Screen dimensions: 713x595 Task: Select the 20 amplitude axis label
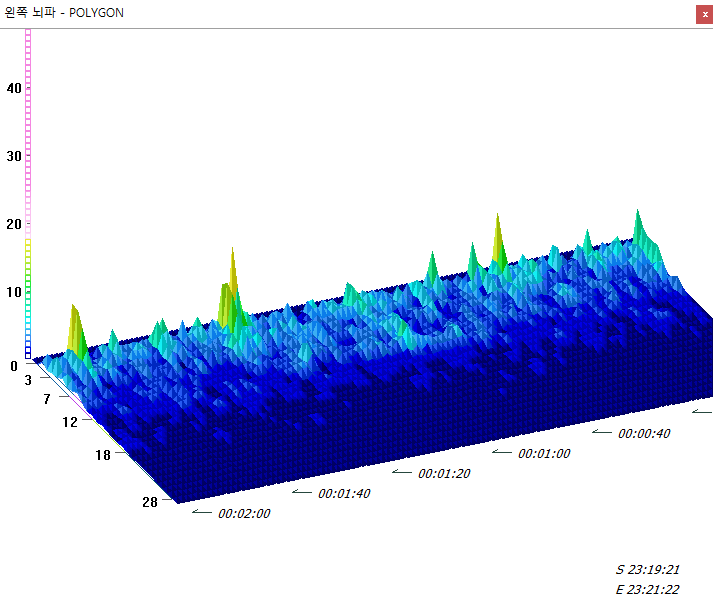[14, 224]
